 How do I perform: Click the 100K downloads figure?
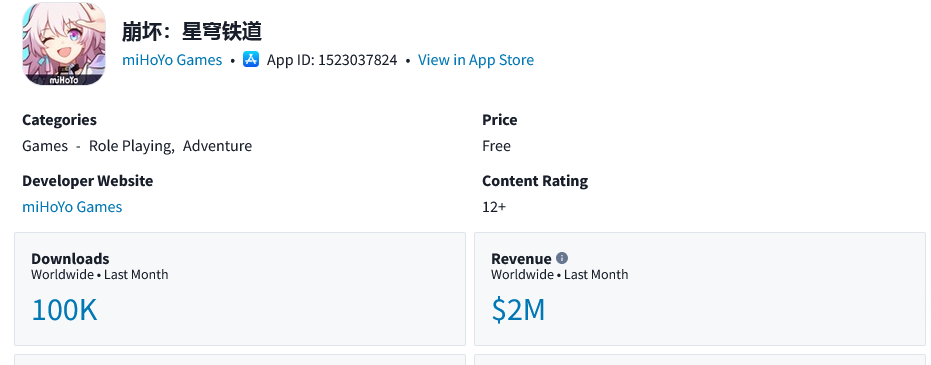[x=64, y=310]
